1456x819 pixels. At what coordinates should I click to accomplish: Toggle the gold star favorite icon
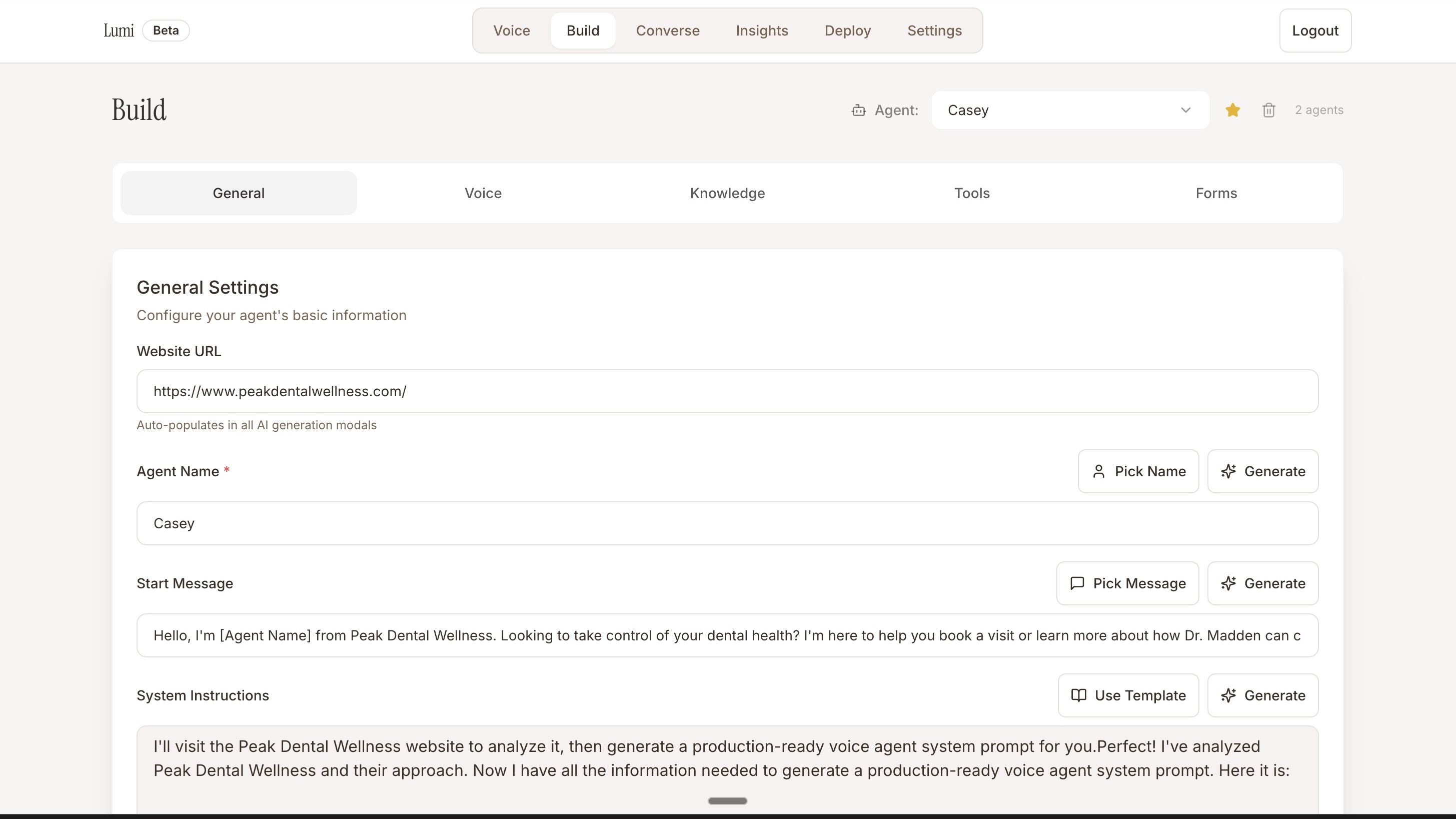(x=1232, y=110)
